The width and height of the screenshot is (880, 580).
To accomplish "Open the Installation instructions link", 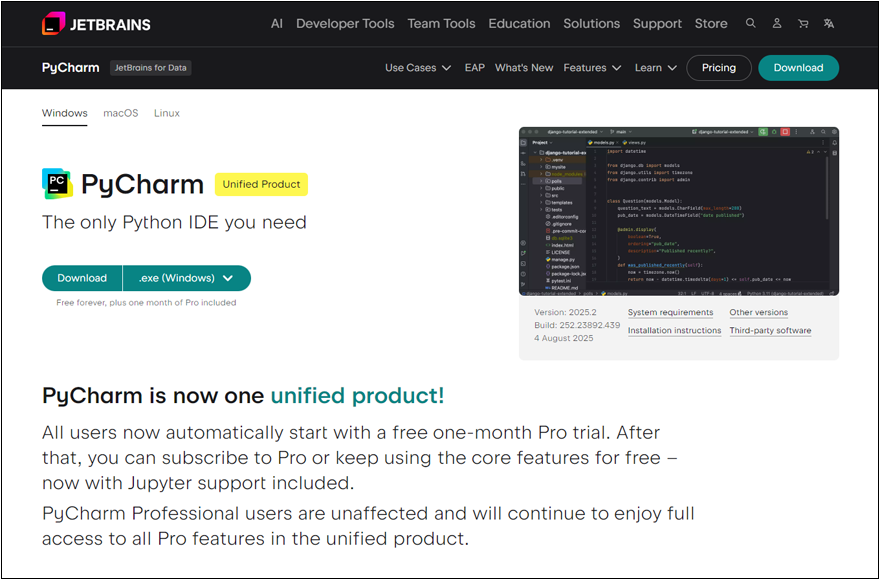I will click(x=675, y=330).
